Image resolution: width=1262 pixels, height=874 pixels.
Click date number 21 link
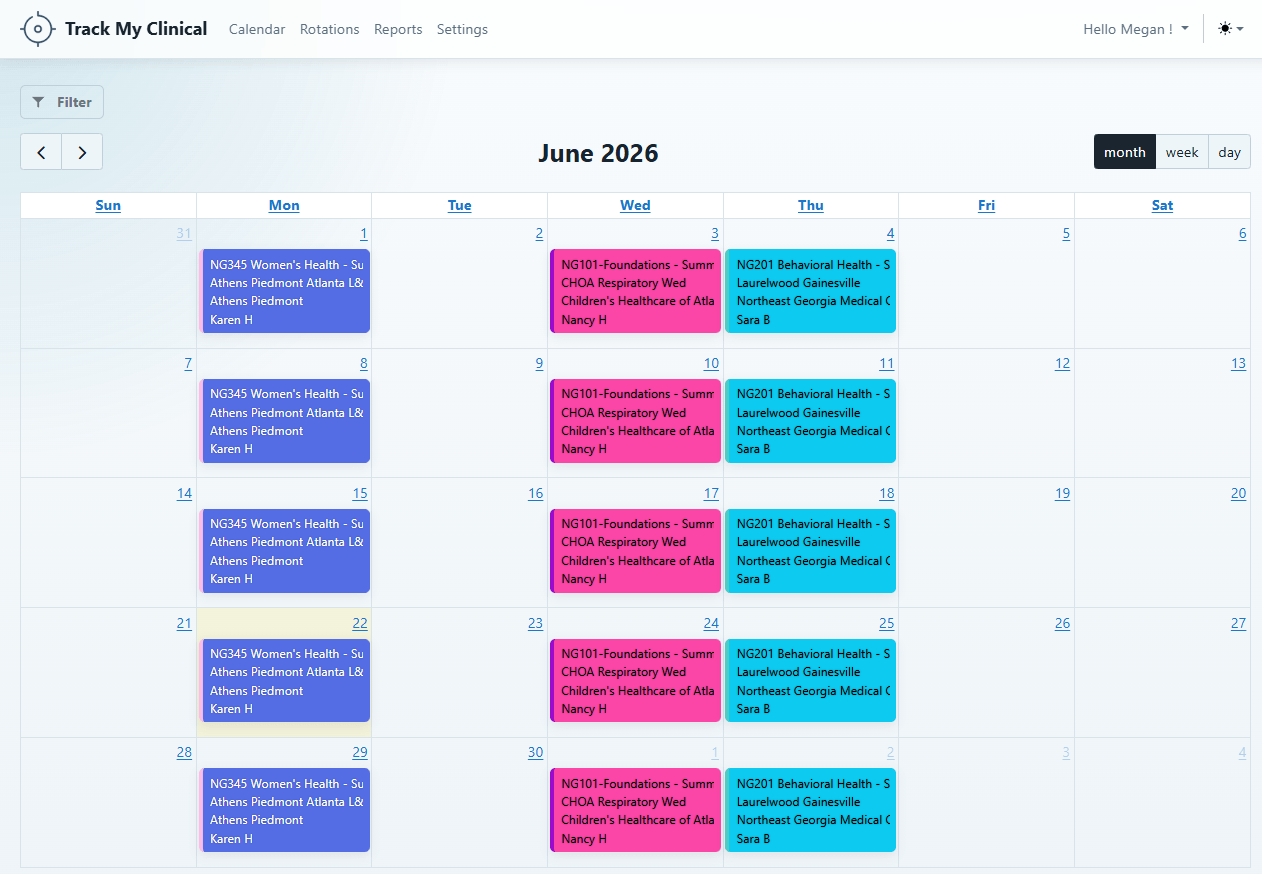pos(184,624)
